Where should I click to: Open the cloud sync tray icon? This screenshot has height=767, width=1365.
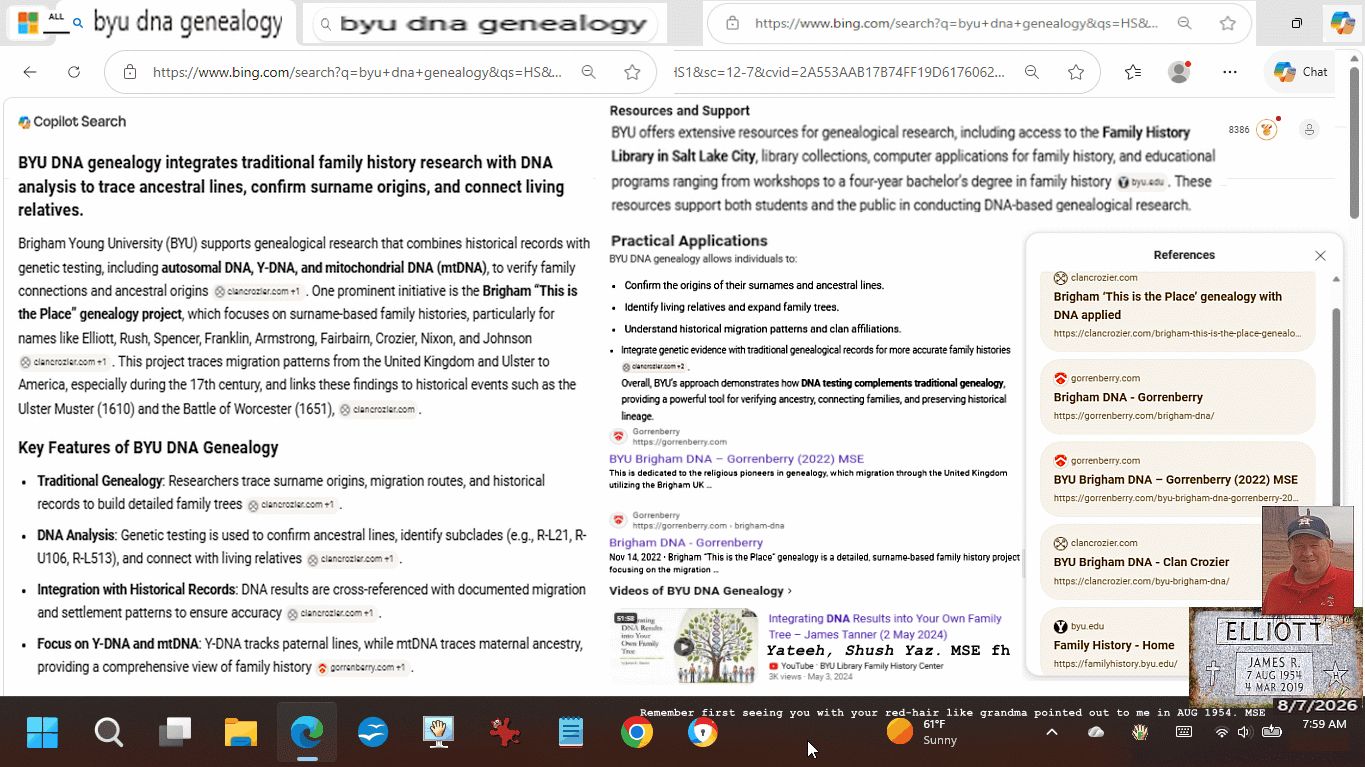click(1096, 733)
